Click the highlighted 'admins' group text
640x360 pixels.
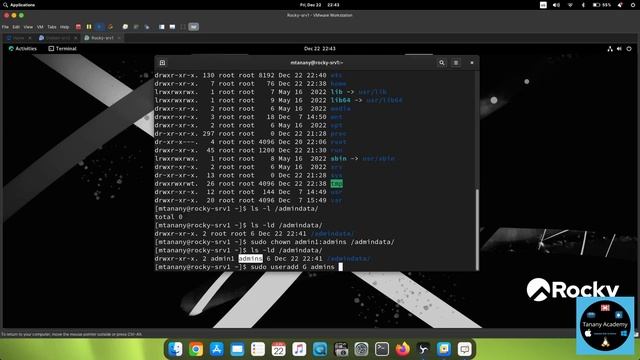[x=250, y=259]
